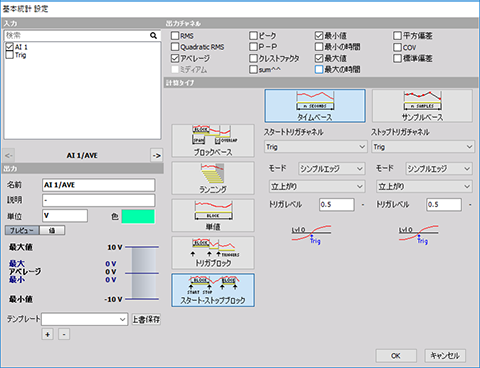
Task: Enable the COV checkbox
Action: (x=397, y=47)
